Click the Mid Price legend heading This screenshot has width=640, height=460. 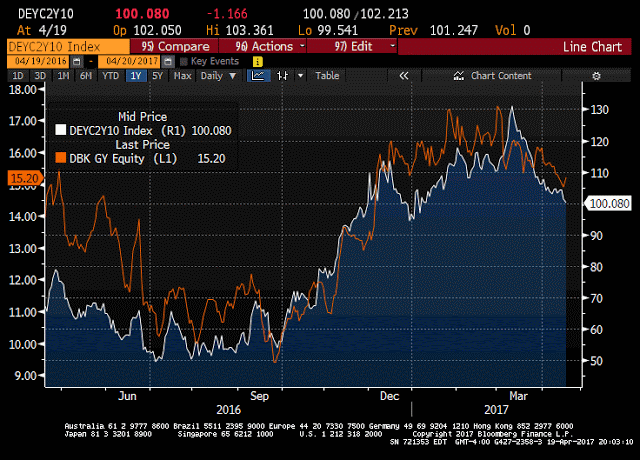(142, 117)
